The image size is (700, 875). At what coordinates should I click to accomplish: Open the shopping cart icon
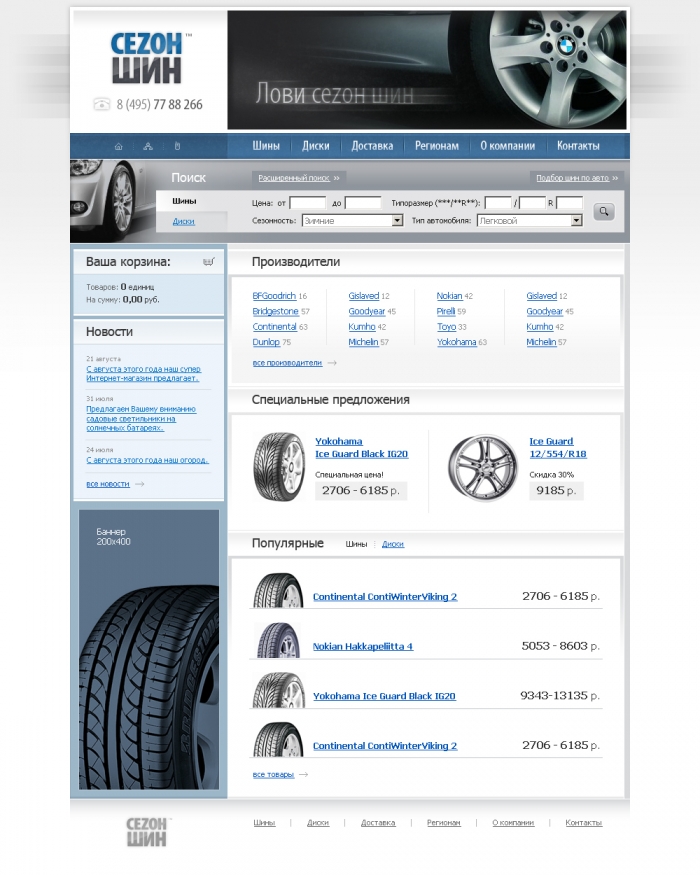(209, 261)
